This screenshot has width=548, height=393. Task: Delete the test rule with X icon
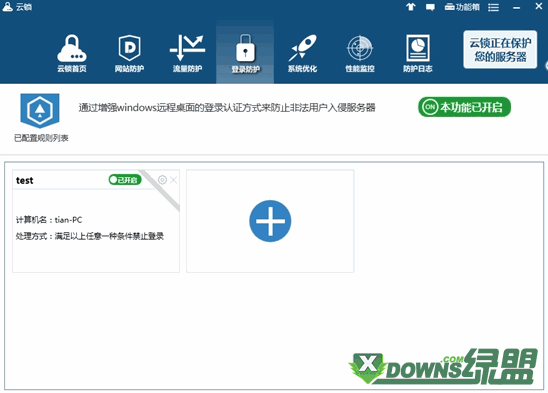[x=173, y=180]
